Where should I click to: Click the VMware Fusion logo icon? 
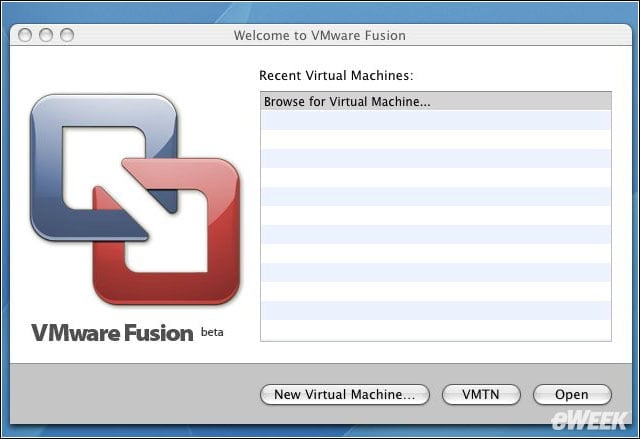point(135,199)
